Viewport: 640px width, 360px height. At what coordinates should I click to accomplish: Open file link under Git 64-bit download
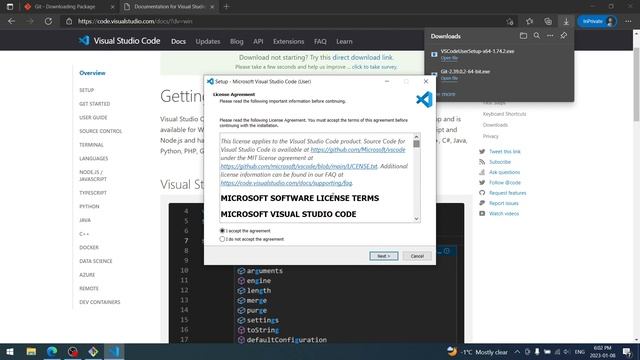coord(449,78)
